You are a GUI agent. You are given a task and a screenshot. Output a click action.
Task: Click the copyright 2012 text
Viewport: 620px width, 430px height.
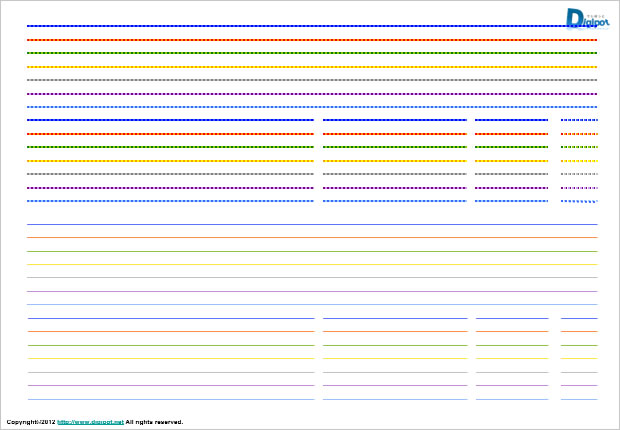coord(30,422)
